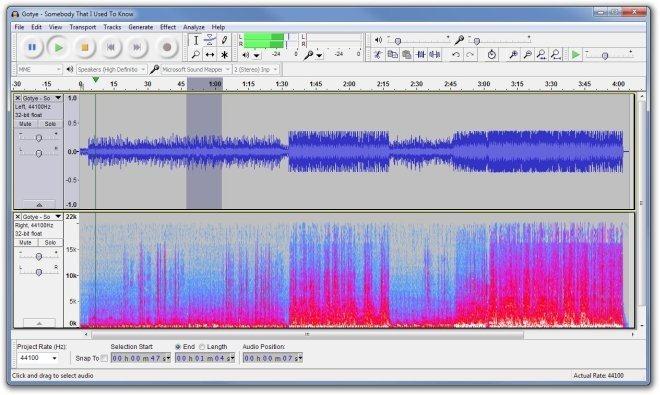
Task: Open the Effect menu
Action: pos(168,27)
